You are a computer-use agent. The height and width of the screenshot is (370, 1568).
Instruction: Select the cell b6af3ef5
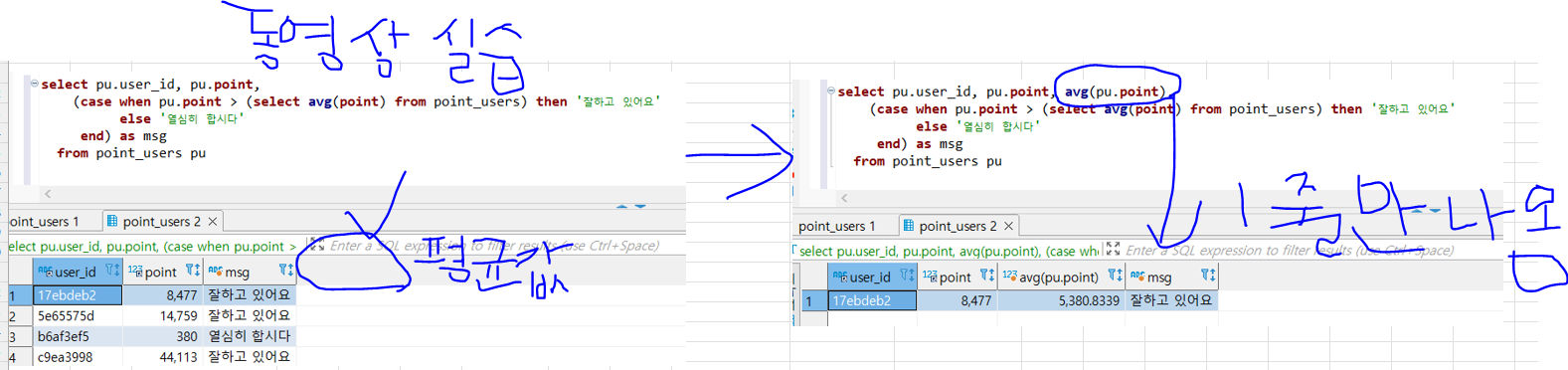tap(78, 336)
